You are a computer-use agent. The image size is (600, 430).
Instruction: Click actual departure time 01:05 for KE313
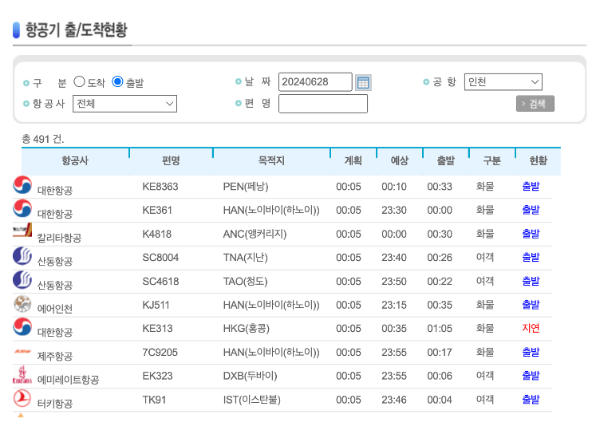pyautogui.click(x=440, y=329)
